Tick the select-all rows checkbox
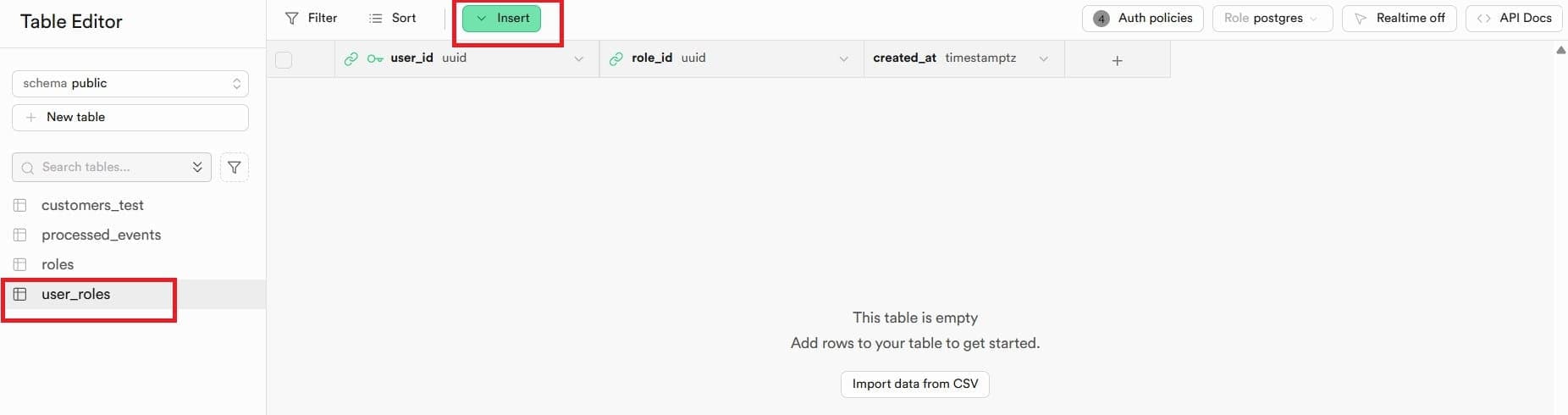1568x415 pixels. coord(284,59)
